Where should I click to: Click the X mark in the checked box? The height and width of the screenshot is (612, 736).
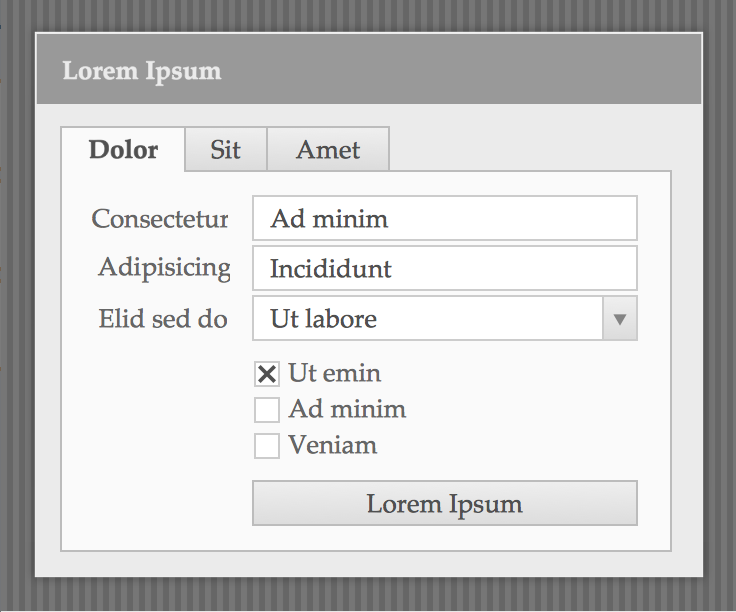pyautogui.click(x=267, y=374)
